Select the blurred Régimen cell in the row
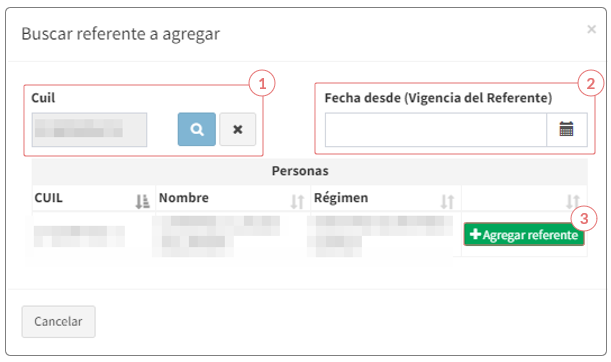 380,236
